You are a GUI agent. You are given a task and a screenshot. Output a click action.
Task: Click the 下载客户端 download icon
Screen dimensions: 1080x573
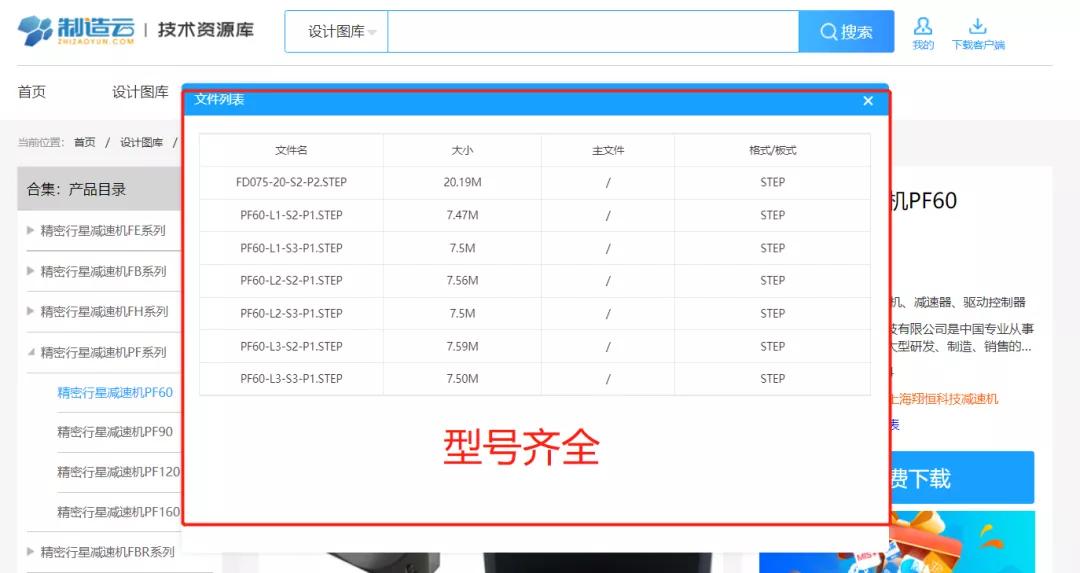977,34
